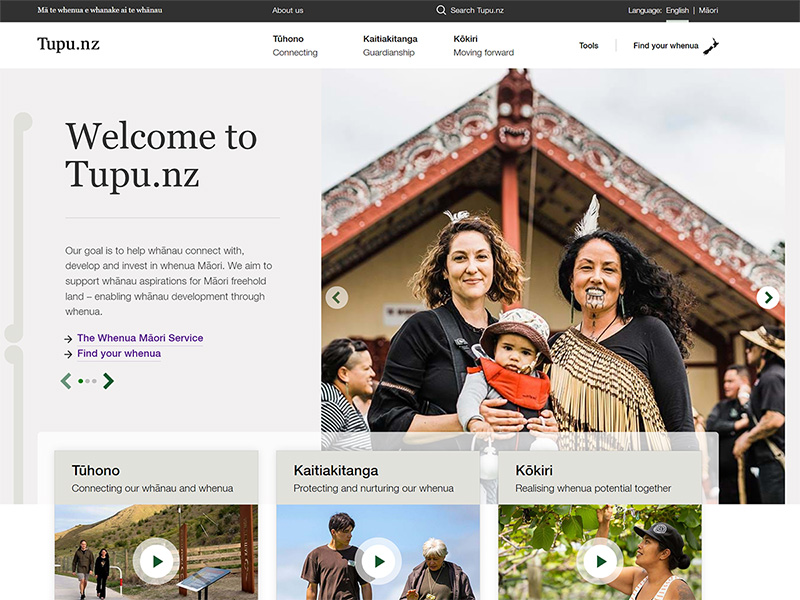The height and width of the screenshot is (600, 800).
Task: Select the first carousel dot indicator
Action: (x=81, y=381)
